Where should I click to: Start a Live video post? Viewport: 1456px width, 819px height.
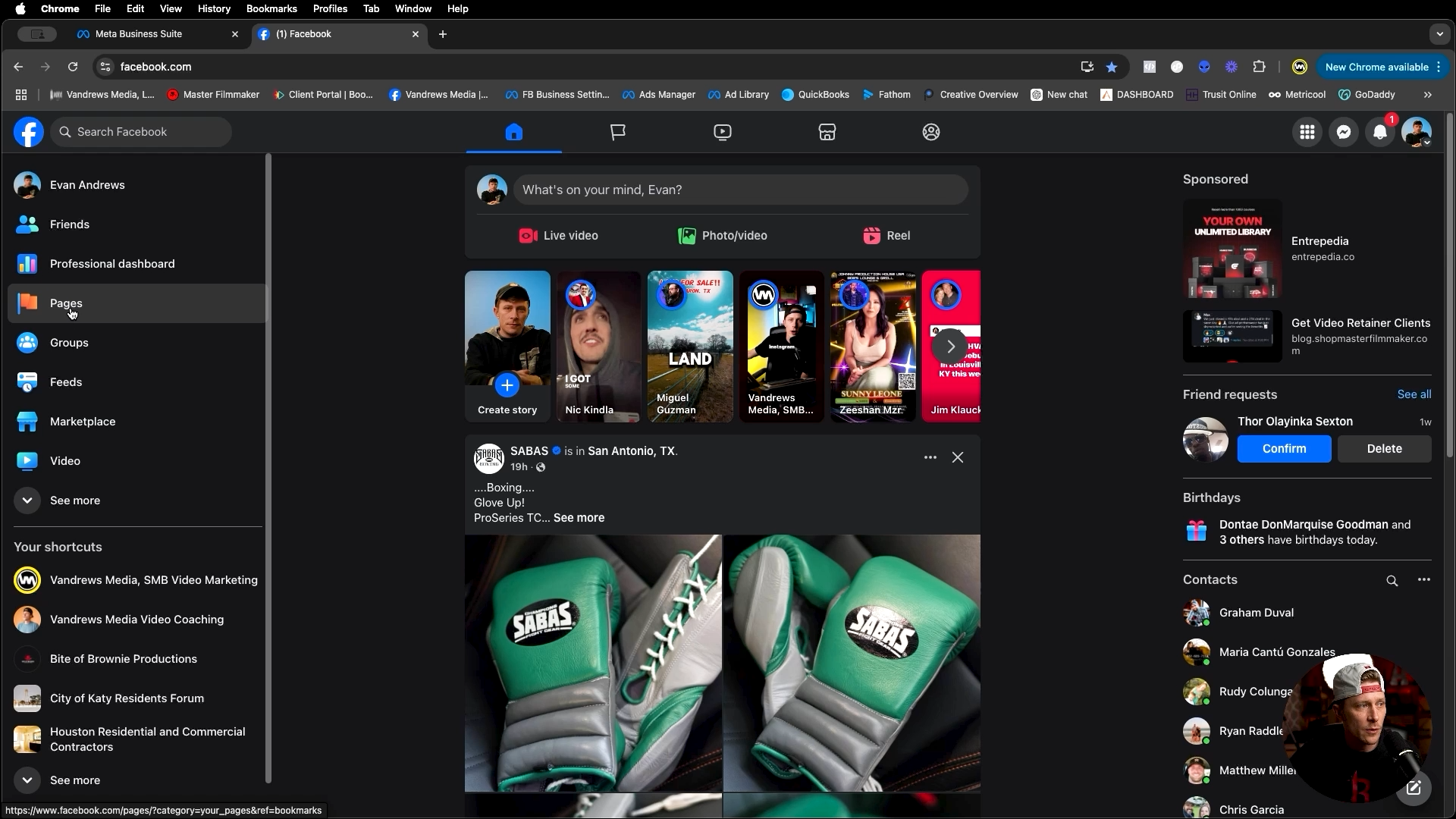(x=558, y=236)
